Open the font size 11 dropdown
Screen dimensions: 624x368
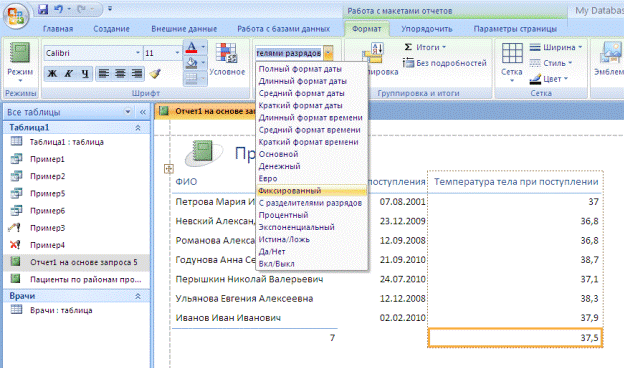coord(177,53)
